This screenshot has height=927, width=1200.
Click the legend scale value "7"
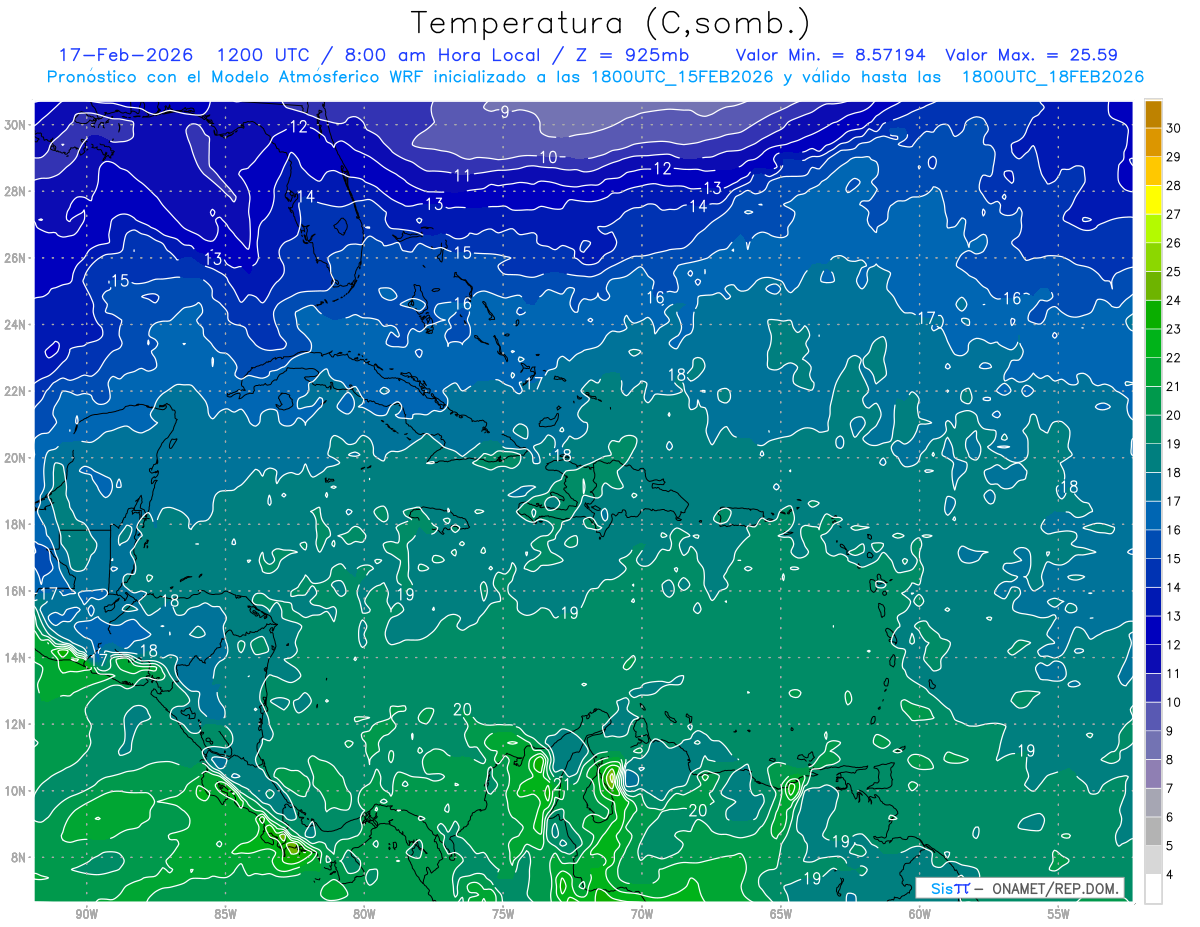[x=1171, y=788]
